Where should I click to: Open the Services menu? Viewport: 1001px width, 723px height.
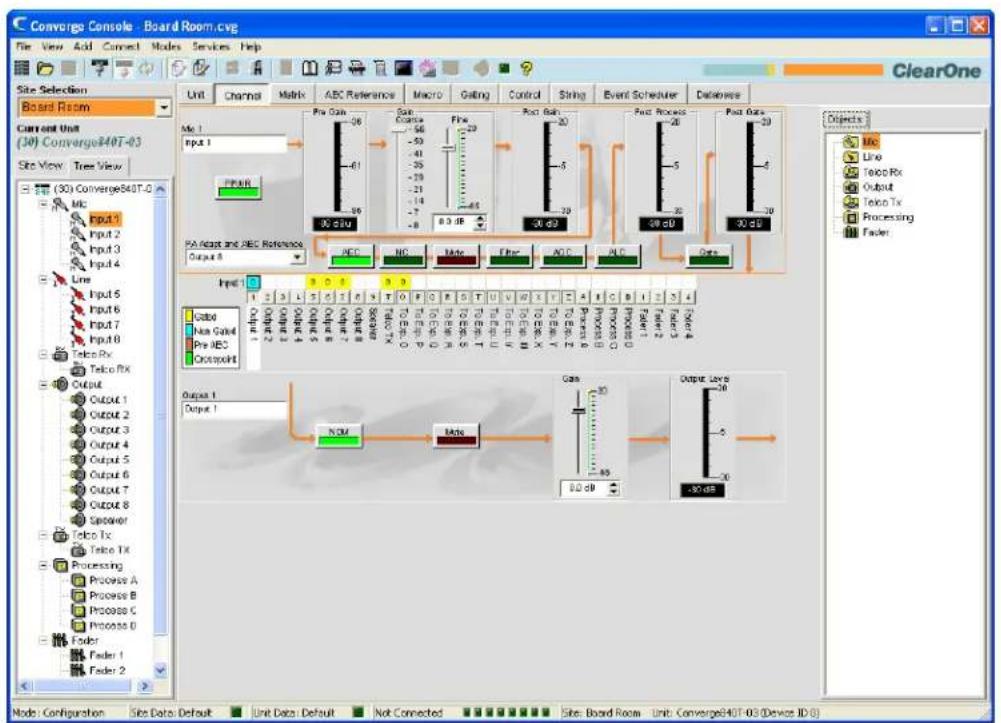(211, 47)
